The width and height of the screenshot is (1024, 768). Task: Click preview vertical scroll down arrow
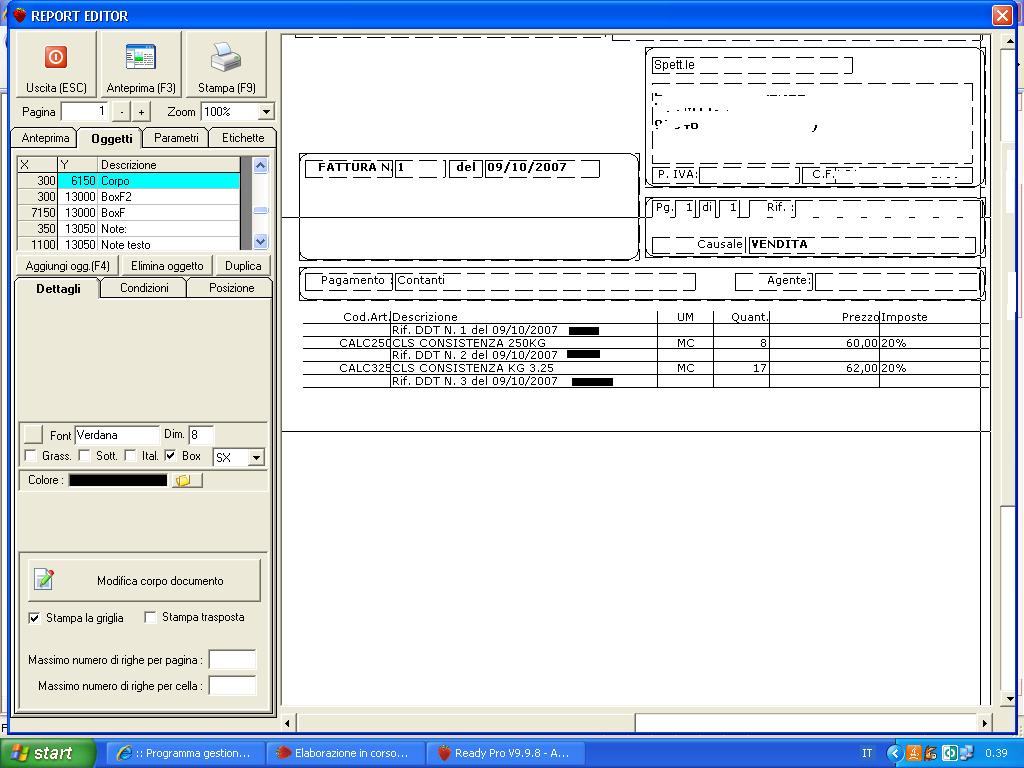(x=1009, y=699)
